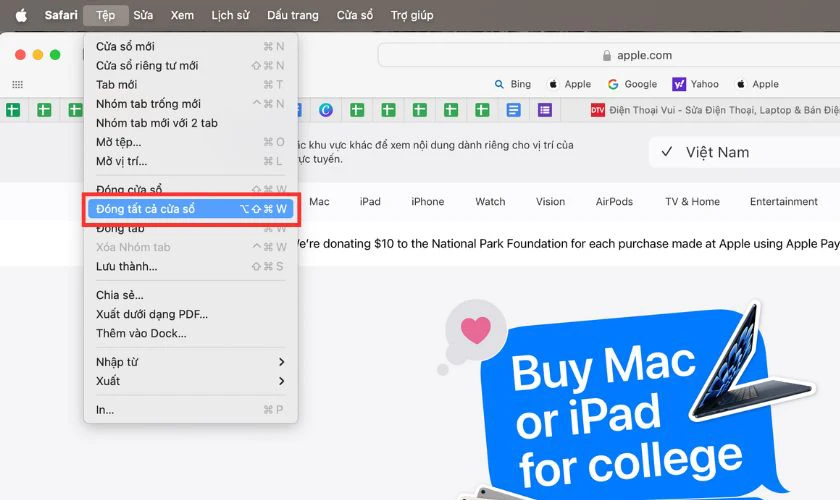This screenshot has width=840, height=500.
Task: Open the Mac link on Apple navigation
Action: (x=319, y=202)
